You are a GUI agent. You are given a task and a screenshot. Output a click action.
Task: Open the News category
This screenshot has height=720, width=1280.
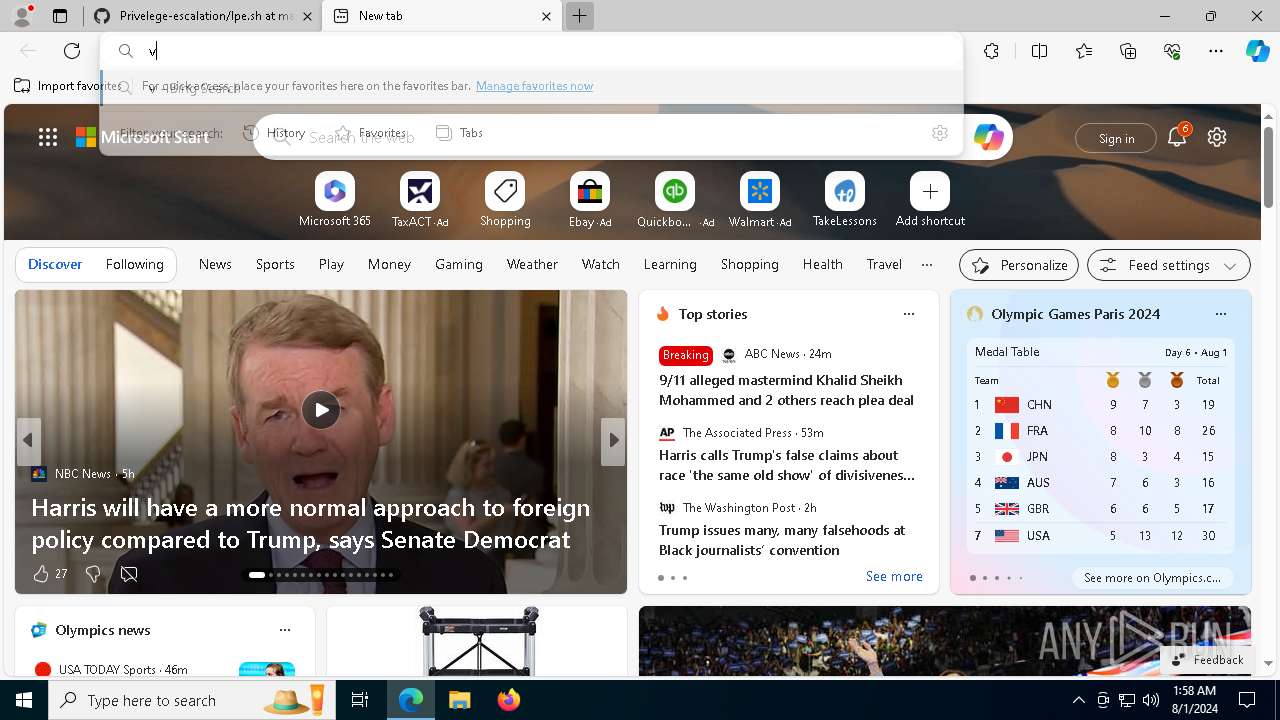[215, 265]
